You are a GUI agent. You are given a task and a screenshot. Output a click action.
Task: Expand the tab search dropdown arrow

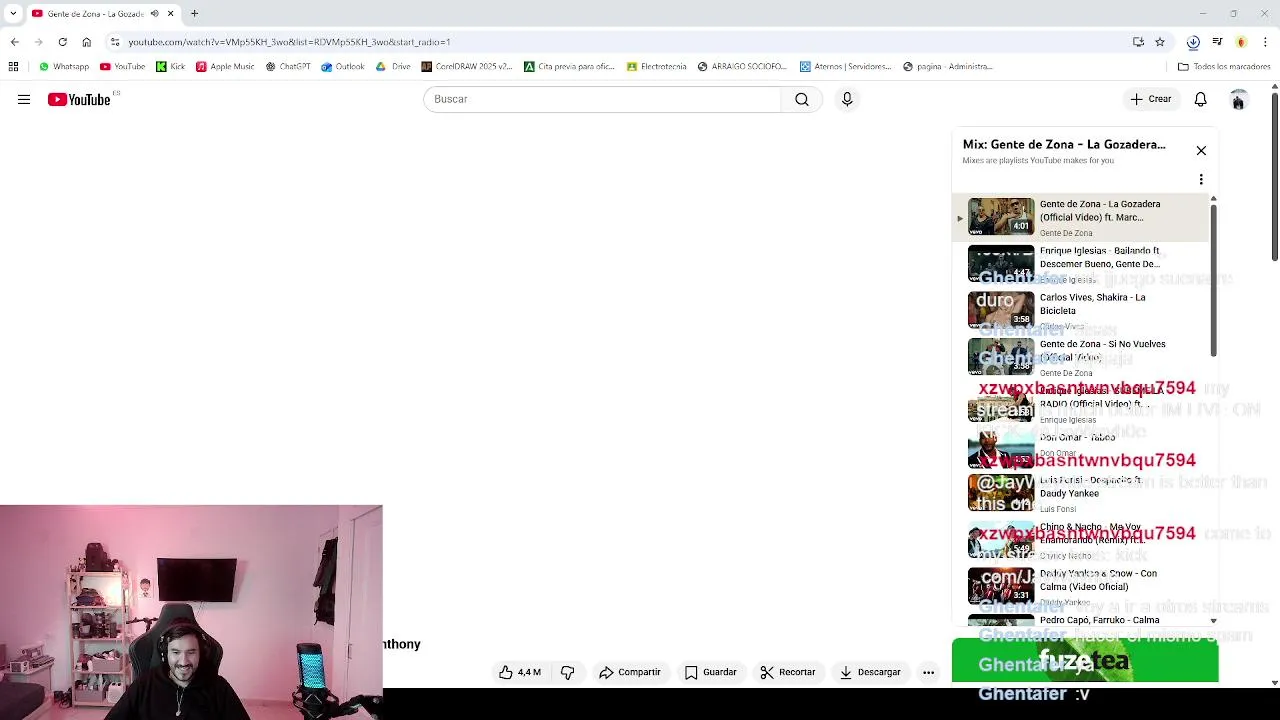pos(12,14)
